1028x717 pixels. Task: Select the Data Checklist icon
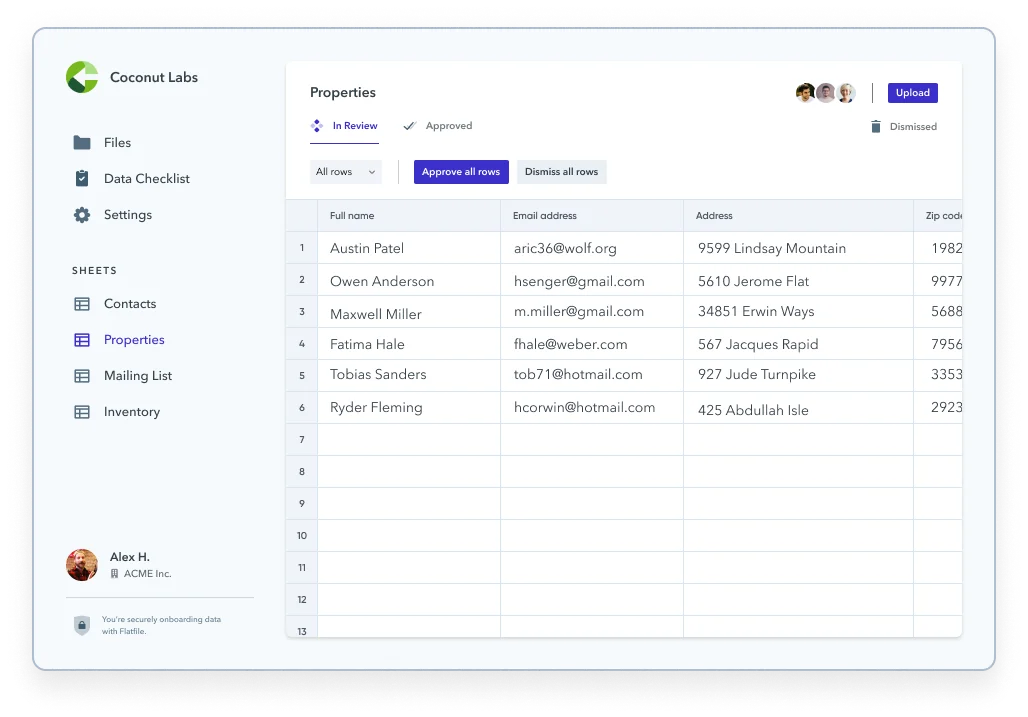click(x=84, y=178)
